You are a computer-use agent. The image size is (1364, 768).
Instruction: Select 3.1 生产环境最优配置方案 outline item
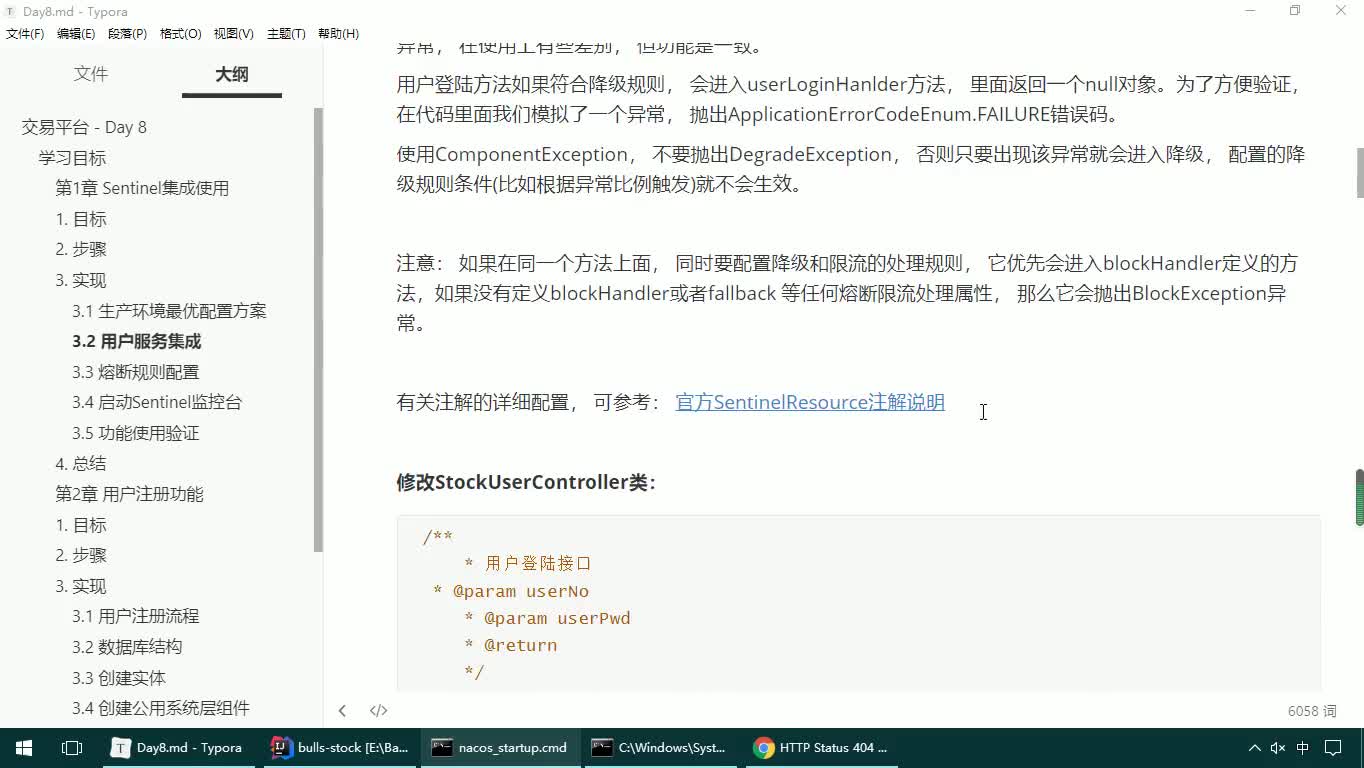(x=169, y=311)
